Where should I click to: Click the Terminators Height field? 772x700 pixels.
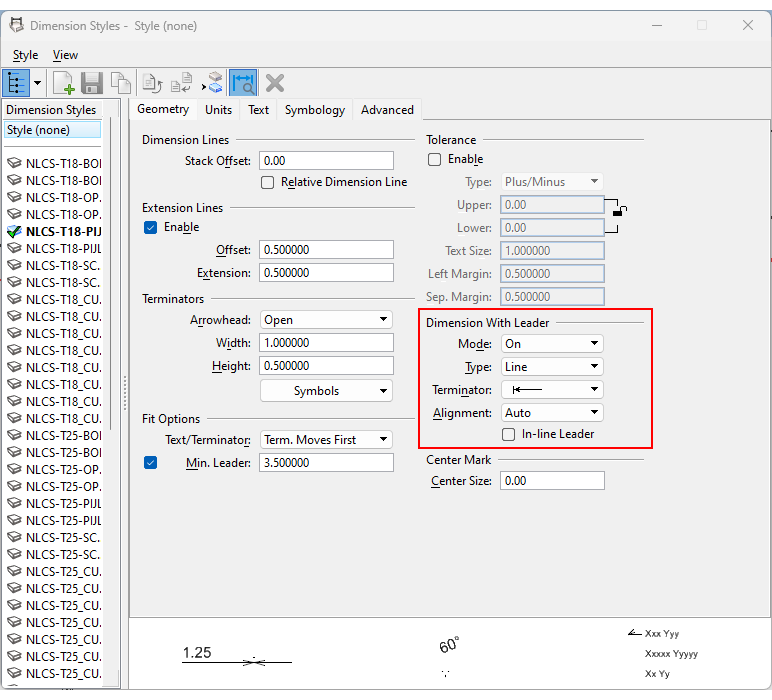tap(326, 366)
